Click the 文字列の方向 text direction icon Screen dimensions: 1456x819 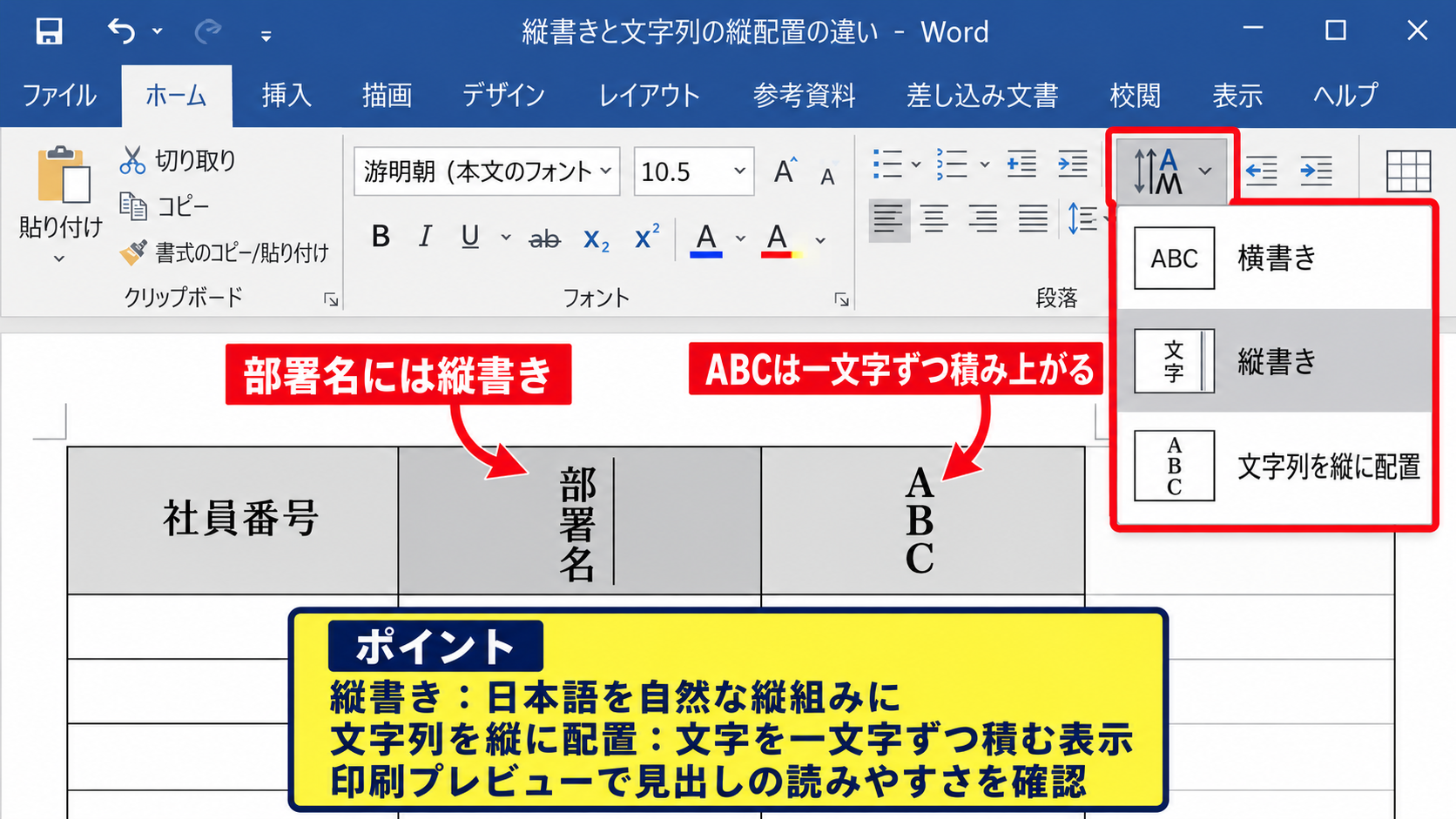[1158, 171]
